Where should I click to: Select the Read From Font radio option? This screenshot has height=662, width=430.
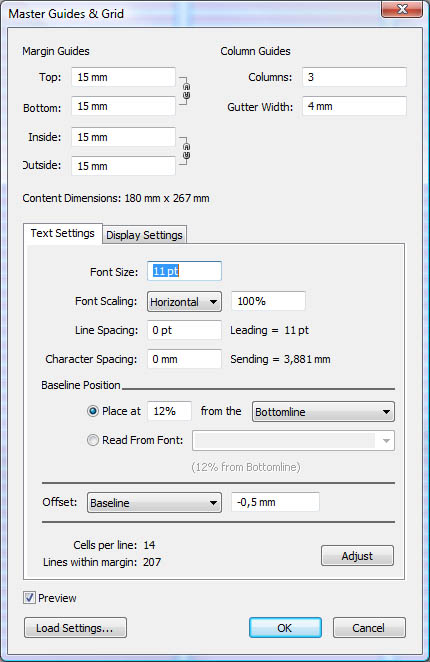click(93, 440)
